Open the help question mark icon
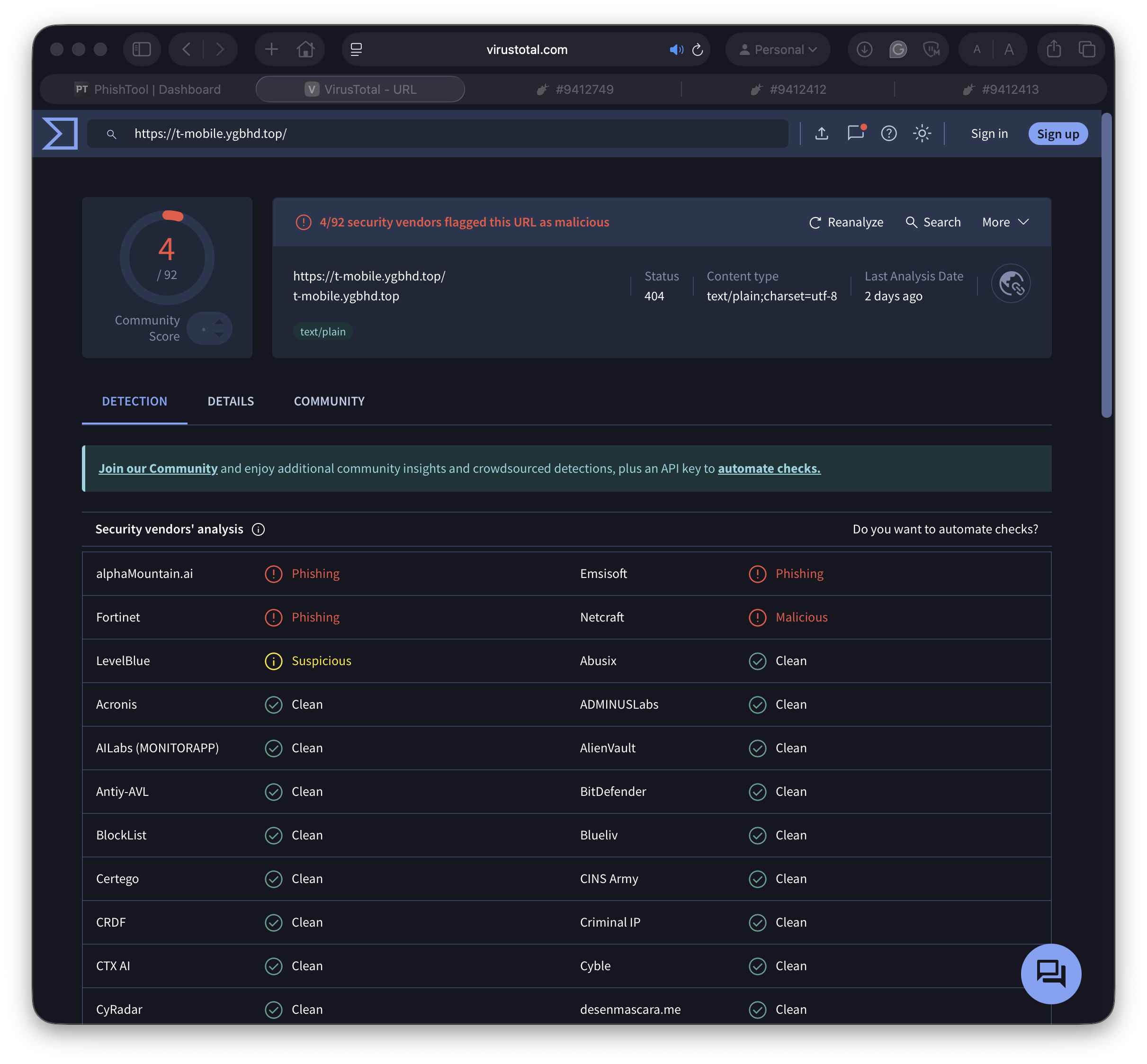Viewport: 1147px width, 1064px height. [889, 134]
